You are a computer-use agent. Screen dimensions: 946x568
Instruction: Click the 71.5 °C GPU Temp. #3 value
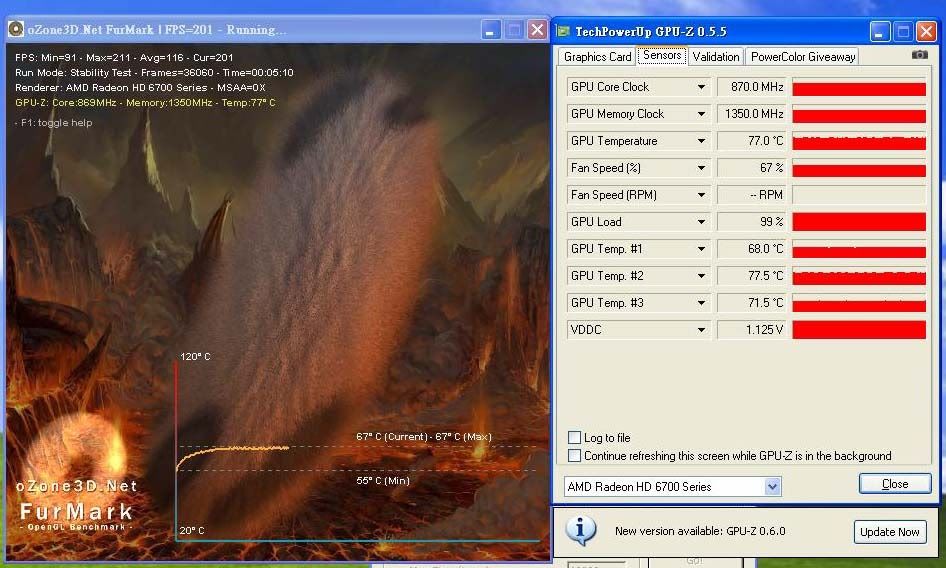752,302
